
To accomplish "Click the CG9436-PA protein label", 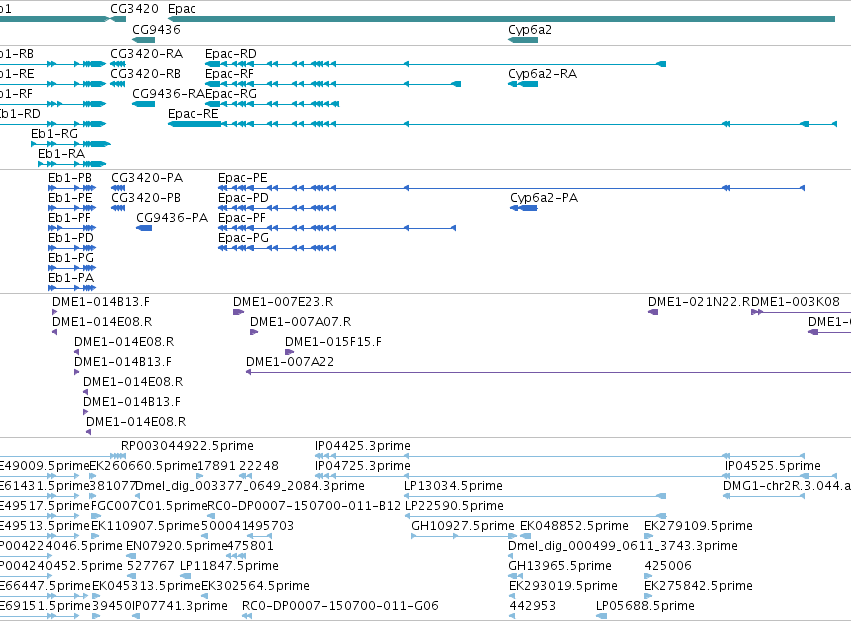I will click(x=172, y=218).
